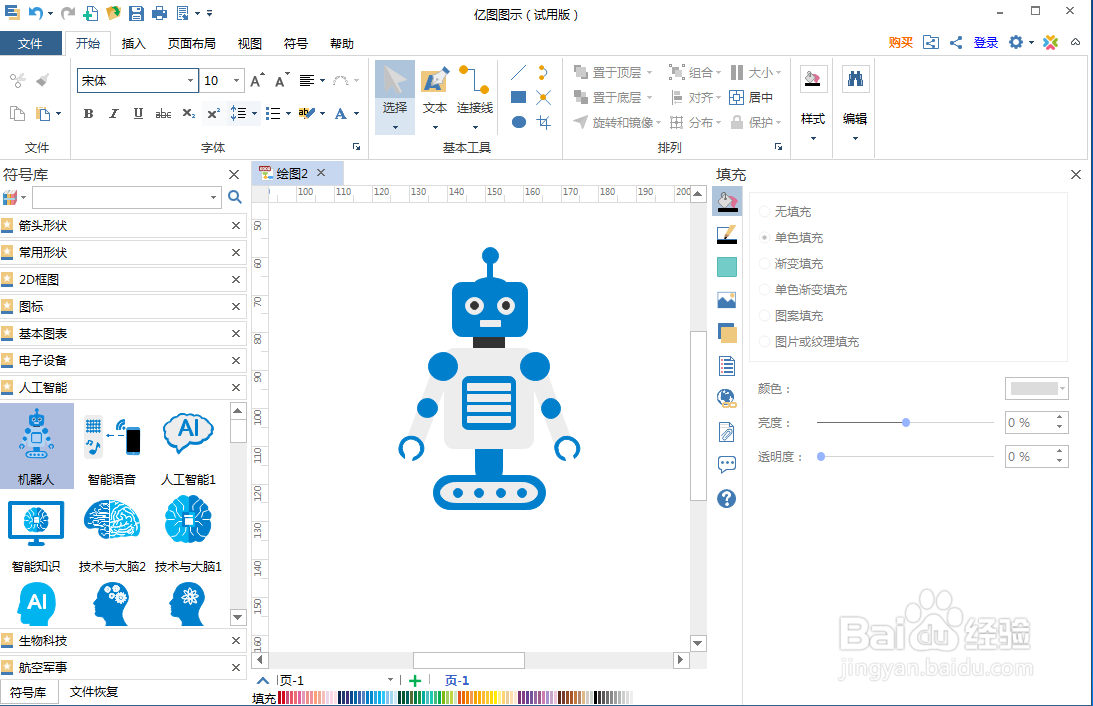Screen dimensions: 1093x706
Task: Select the rectangle drawing tool
Action: click(x=519, y=97)
